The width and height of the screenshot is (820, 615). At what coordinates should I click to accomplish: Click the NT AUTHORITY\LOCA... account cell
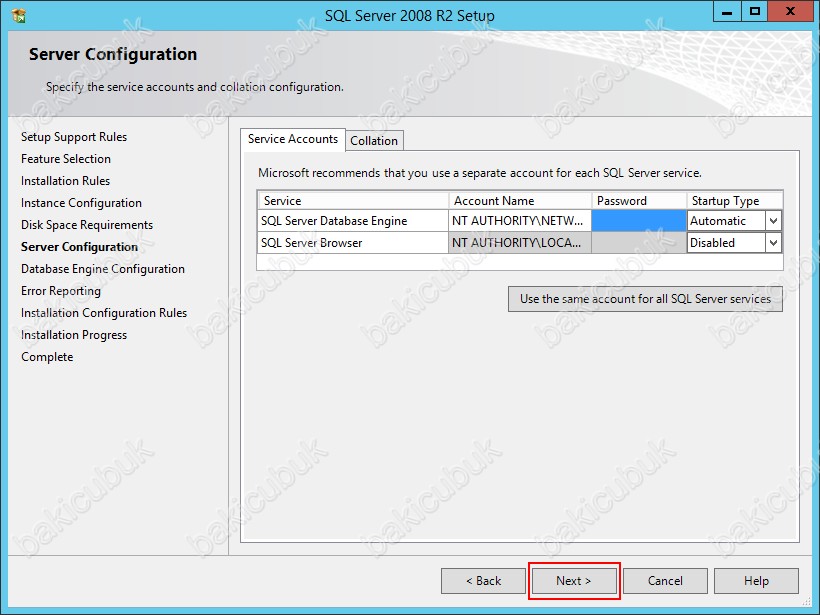coord(520,243)
